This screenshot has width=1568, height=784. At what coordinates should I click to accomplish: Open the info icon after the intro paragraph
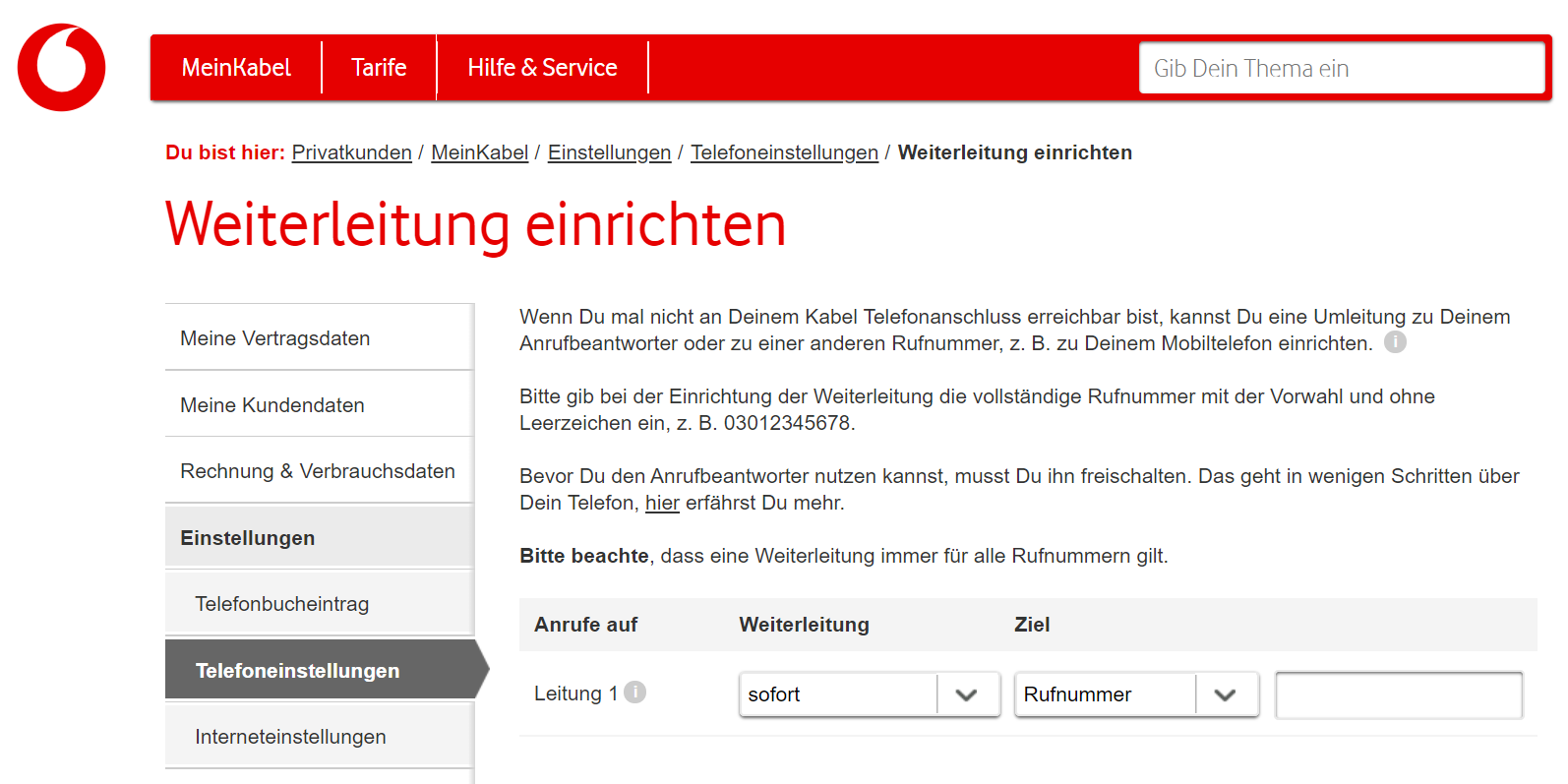point(1395,342)
